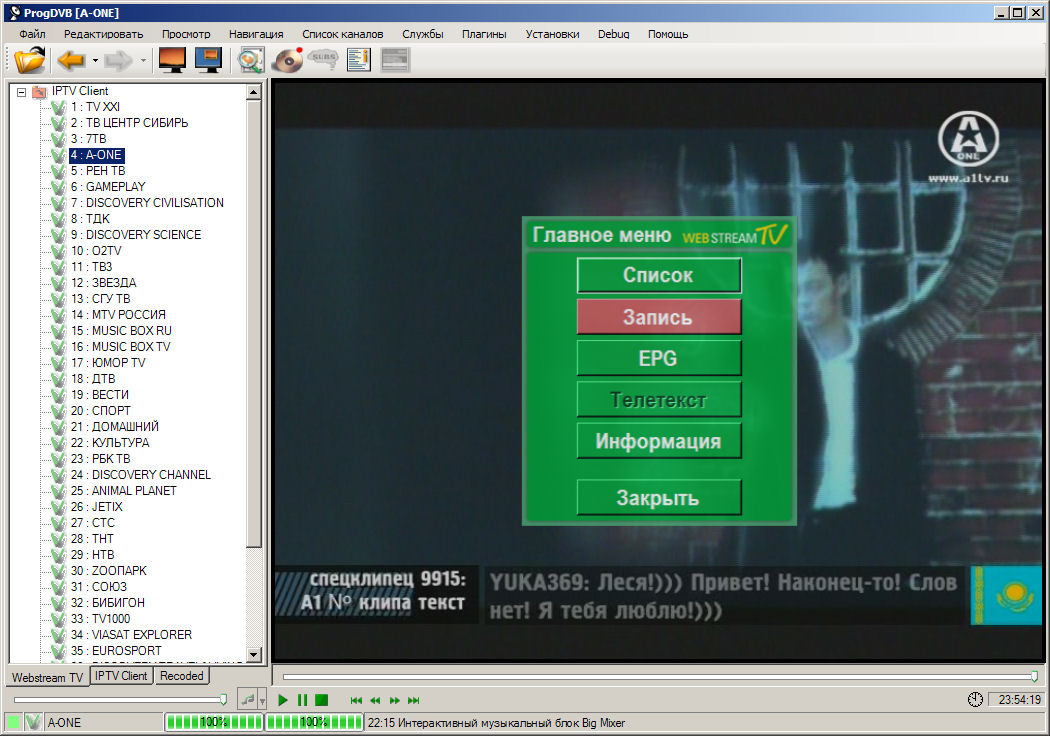Click the open file folder icon
Image resolution: width=1050 pixels, height=736 pixels.
coord(30,60)
